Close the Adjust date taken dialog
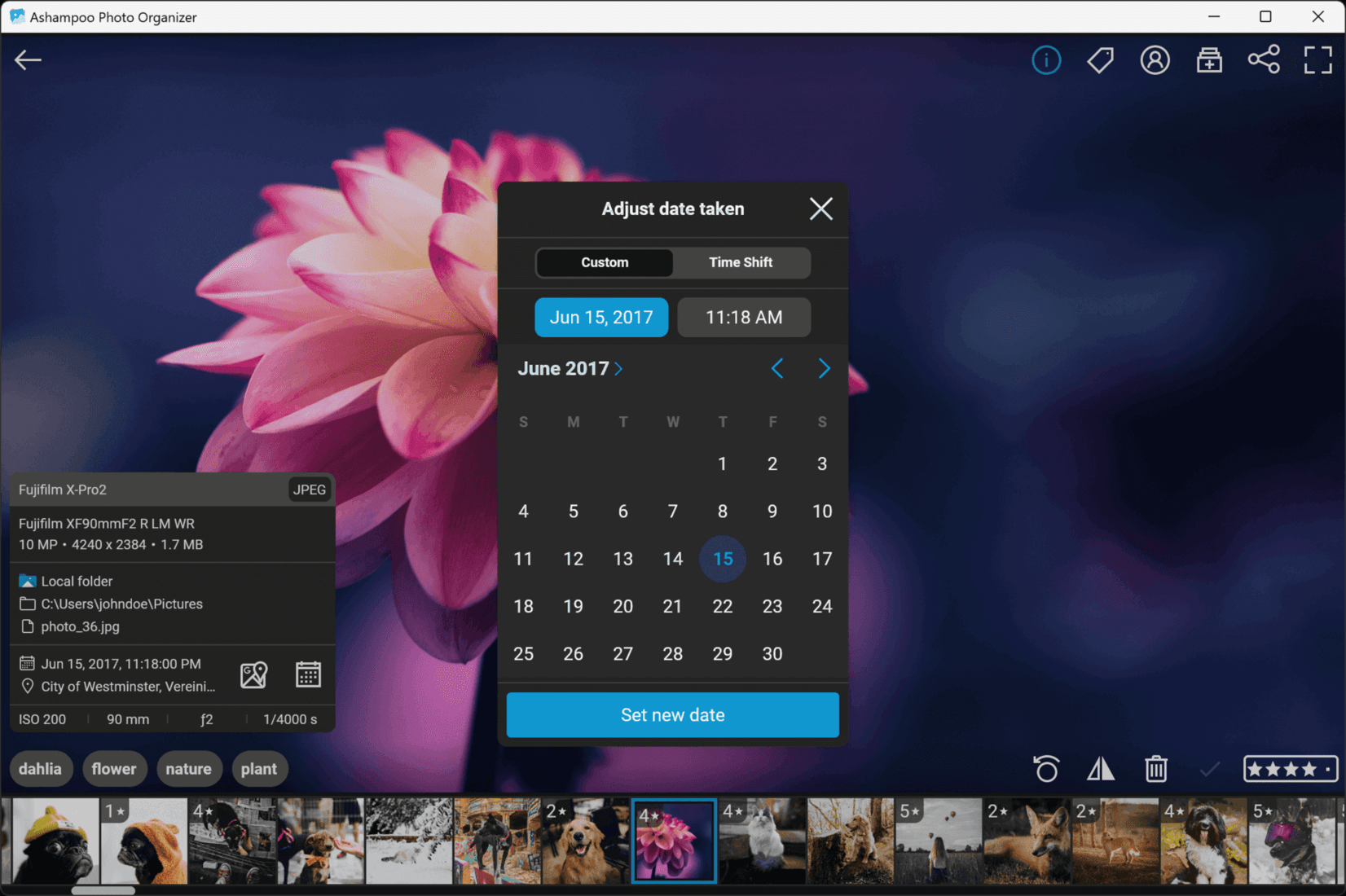 (x=821, y=209)
